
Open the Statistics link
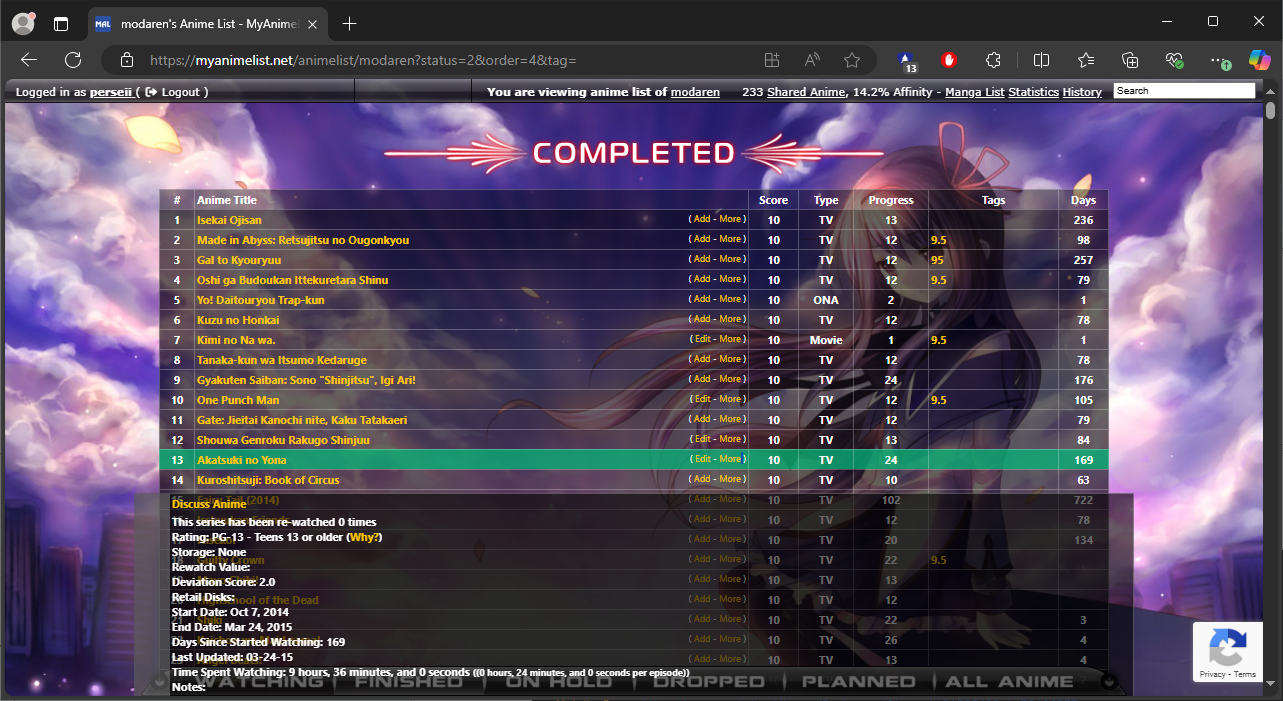click(x=1033, y=92)
